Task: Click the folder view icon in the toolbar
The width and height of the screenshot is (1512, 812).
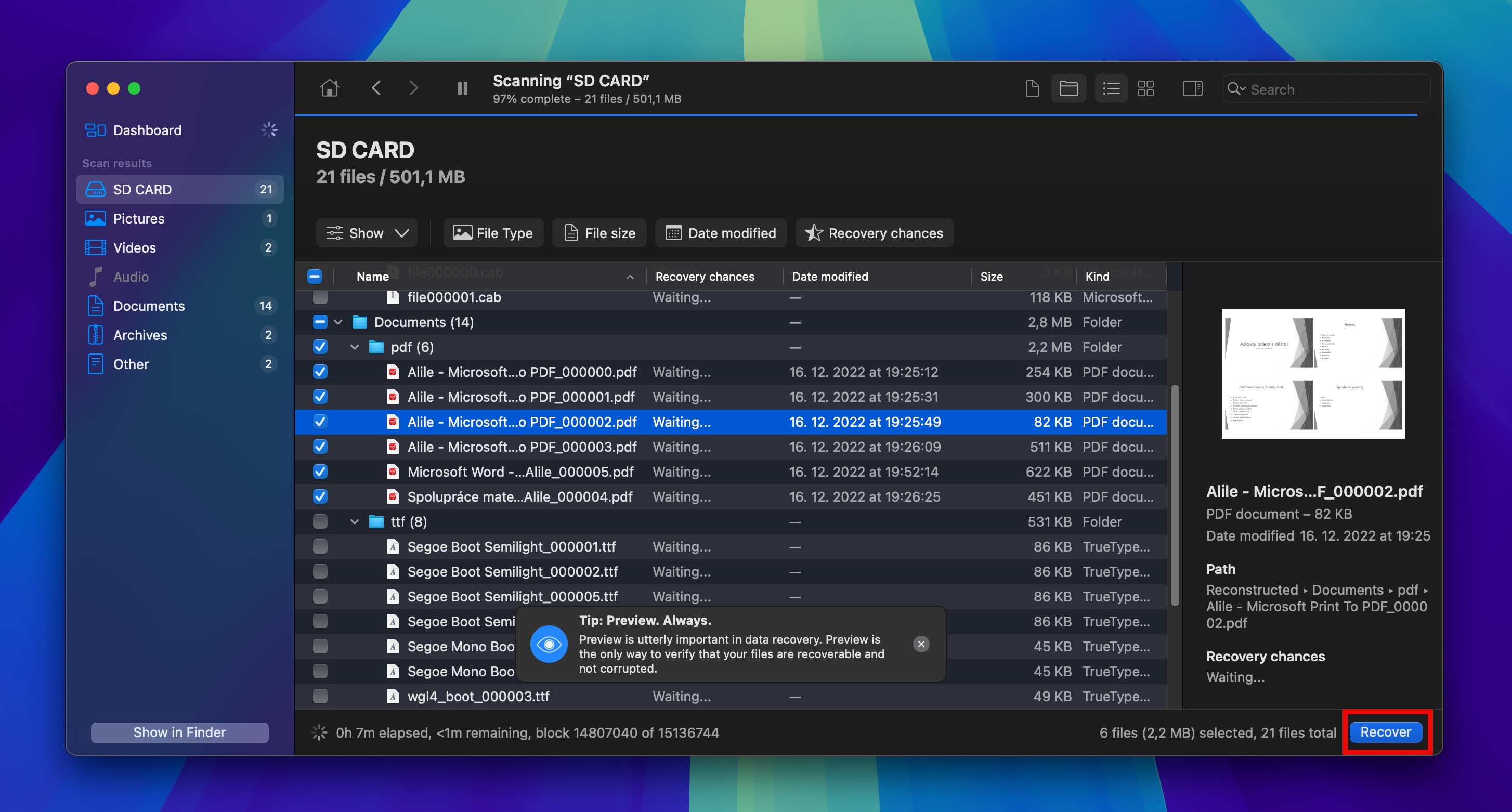Action: 1068,88
